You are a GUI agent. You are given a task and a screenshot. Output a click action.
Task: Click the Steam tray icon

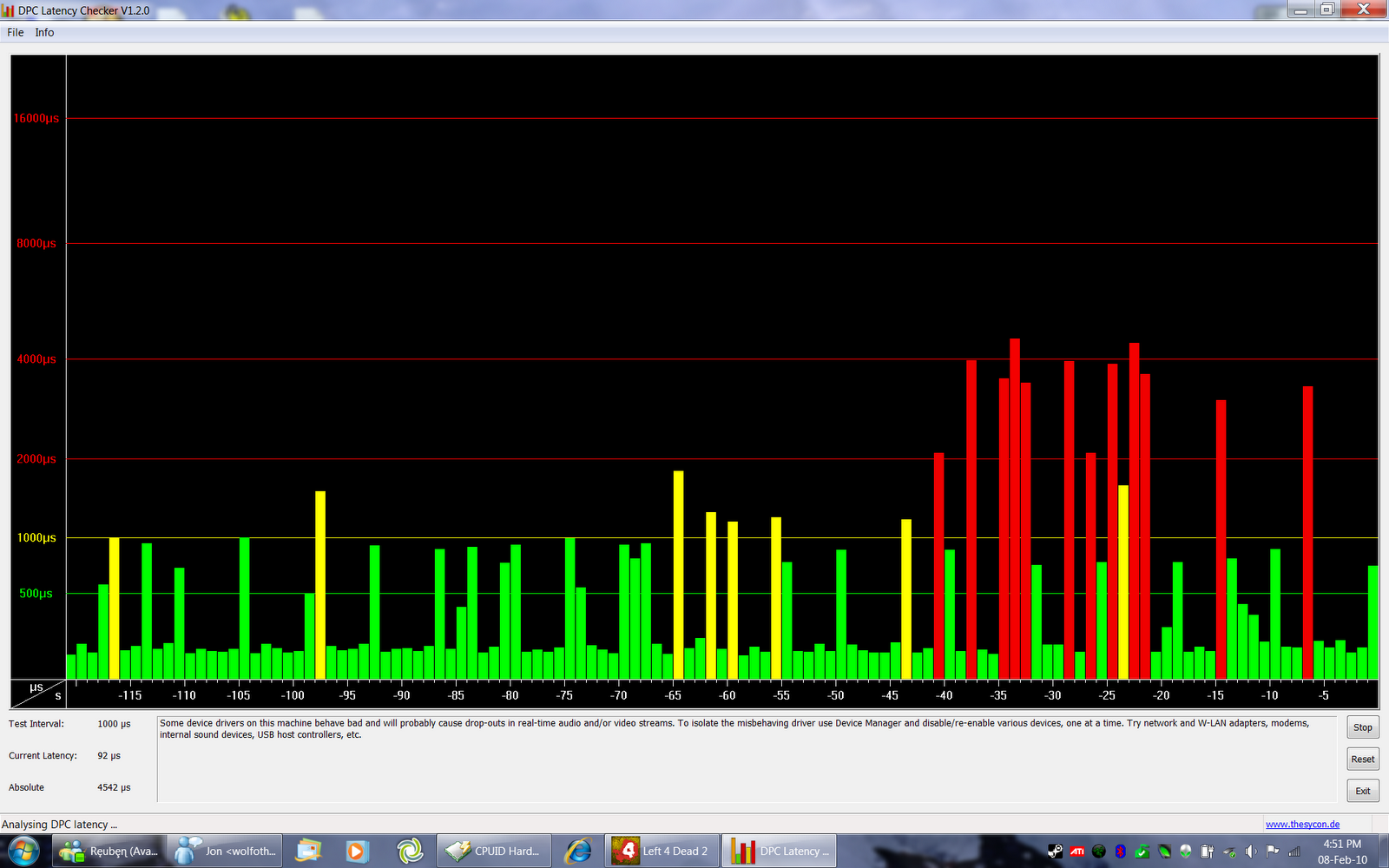pyautogui.click(x=1055, y=852)
